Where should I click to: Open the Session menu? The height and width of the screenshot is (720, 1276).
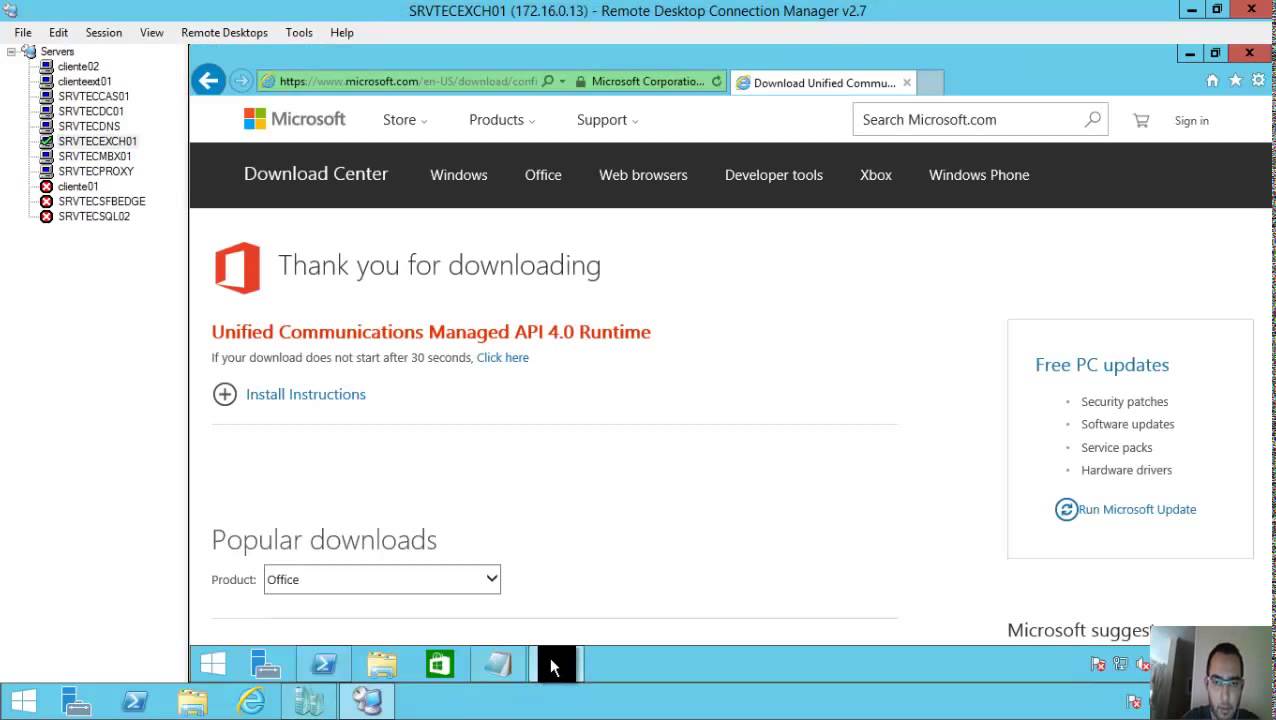coord(104,32)
